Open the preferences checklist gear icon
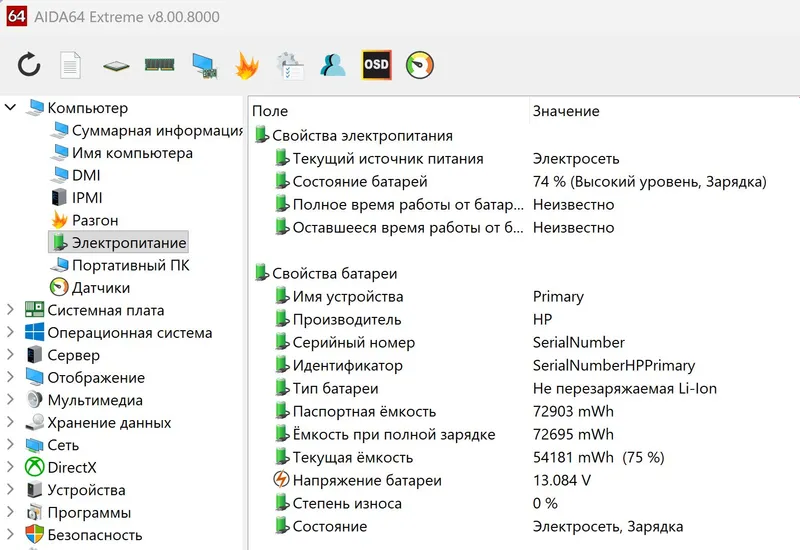 click(290, 66)
